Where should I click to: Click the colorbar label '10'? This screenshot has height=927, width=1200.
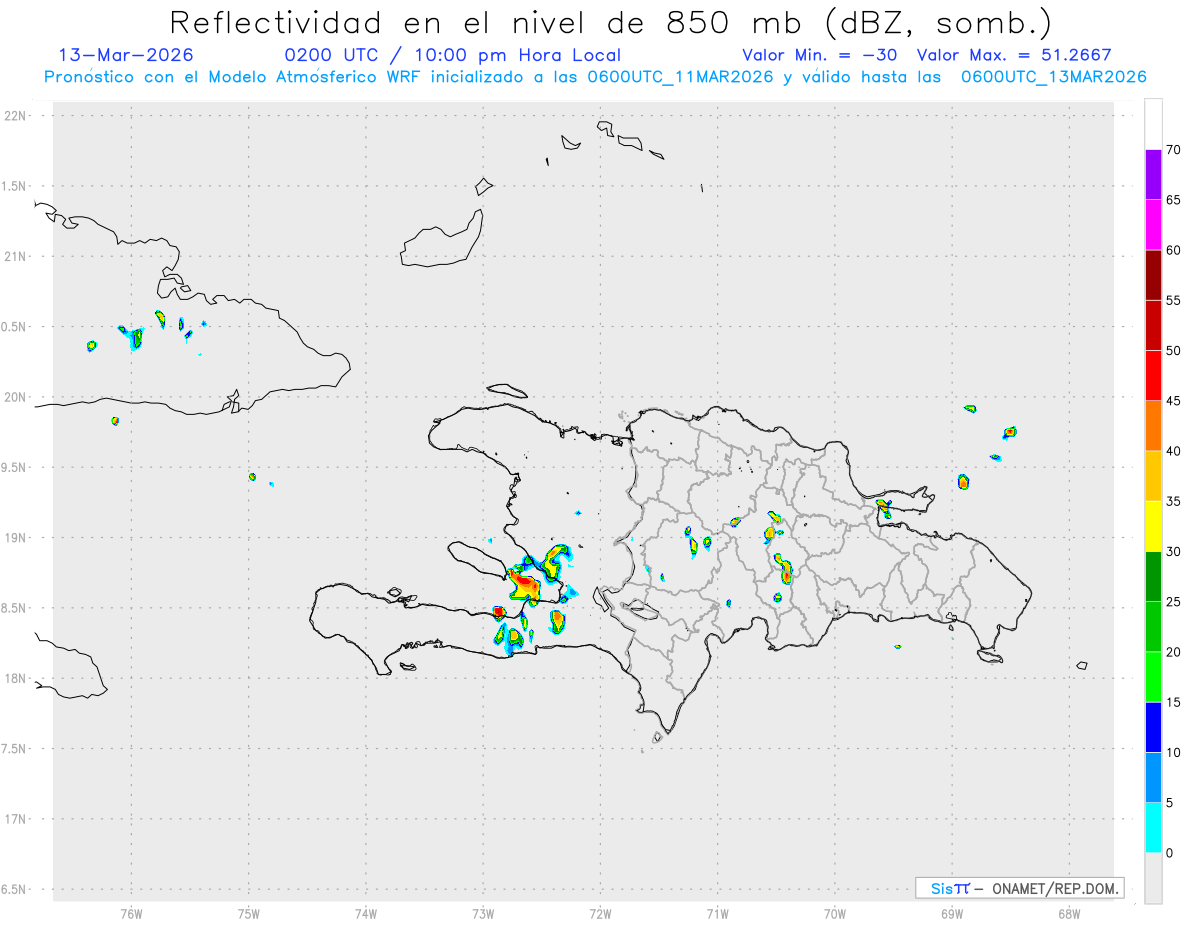click(x=1173, y=752)
